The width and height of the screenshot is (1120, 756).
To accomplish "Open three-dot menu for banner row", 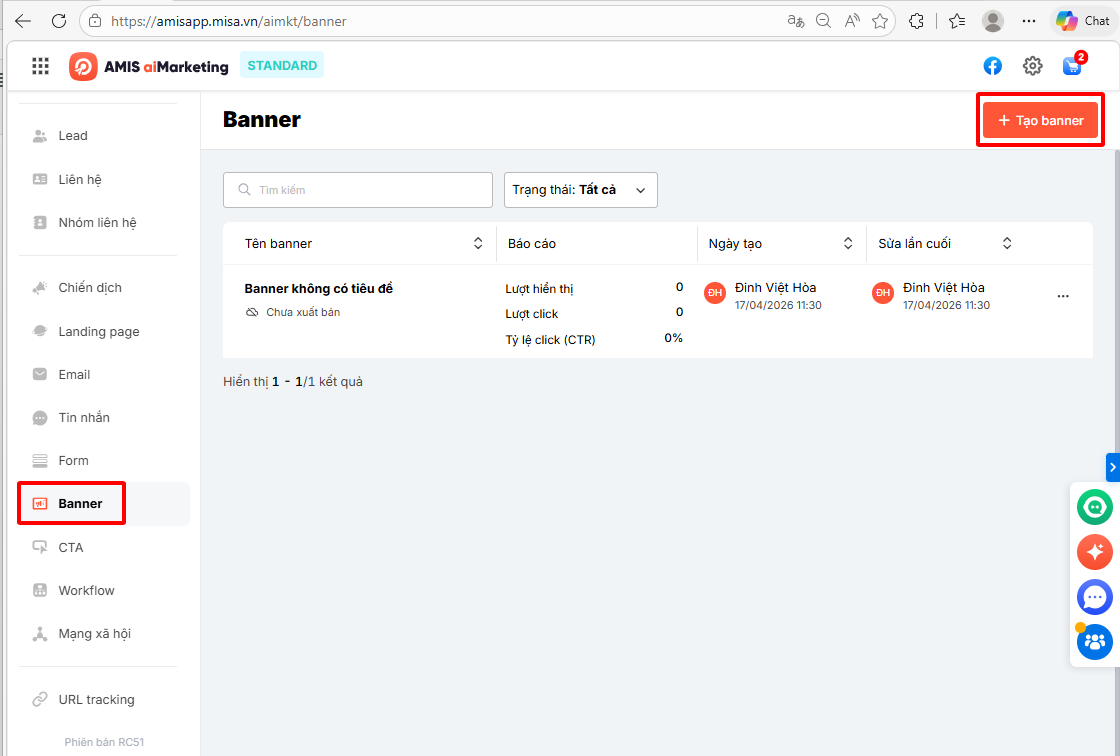I will point(1063,296).
